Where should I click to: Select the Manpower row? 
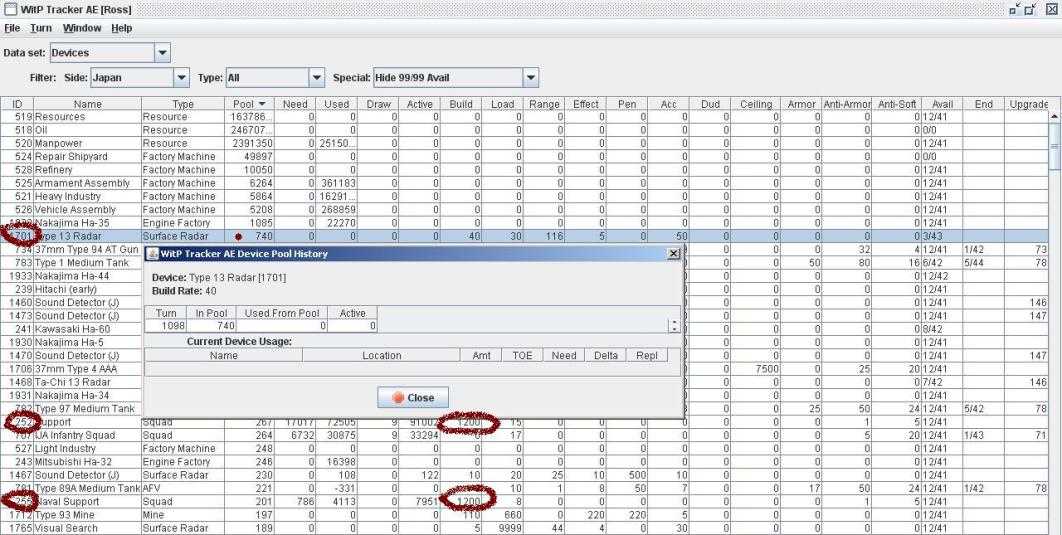pos(525,144)
